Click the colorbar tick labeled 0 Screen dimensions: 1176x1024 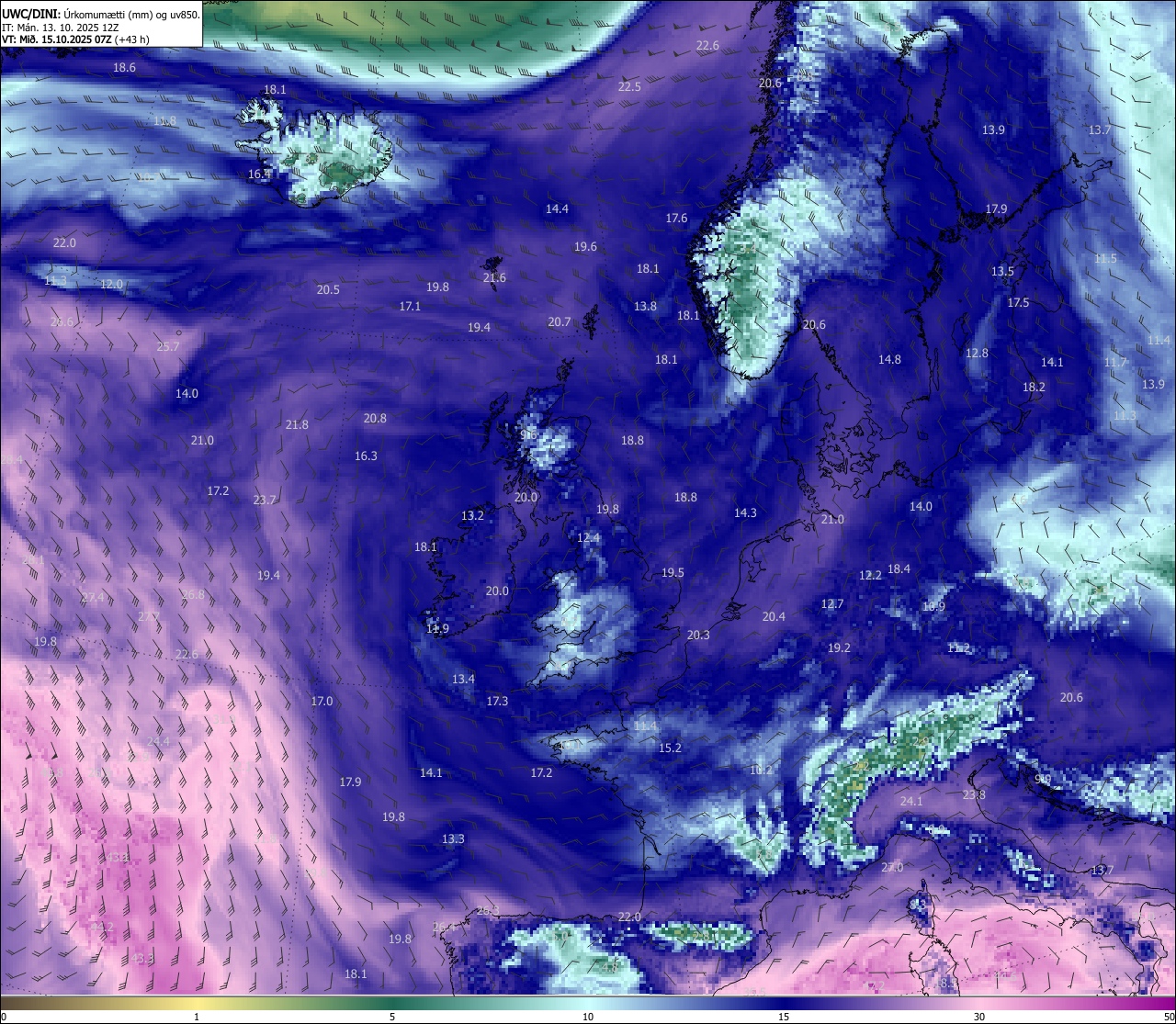(4, 1017)
